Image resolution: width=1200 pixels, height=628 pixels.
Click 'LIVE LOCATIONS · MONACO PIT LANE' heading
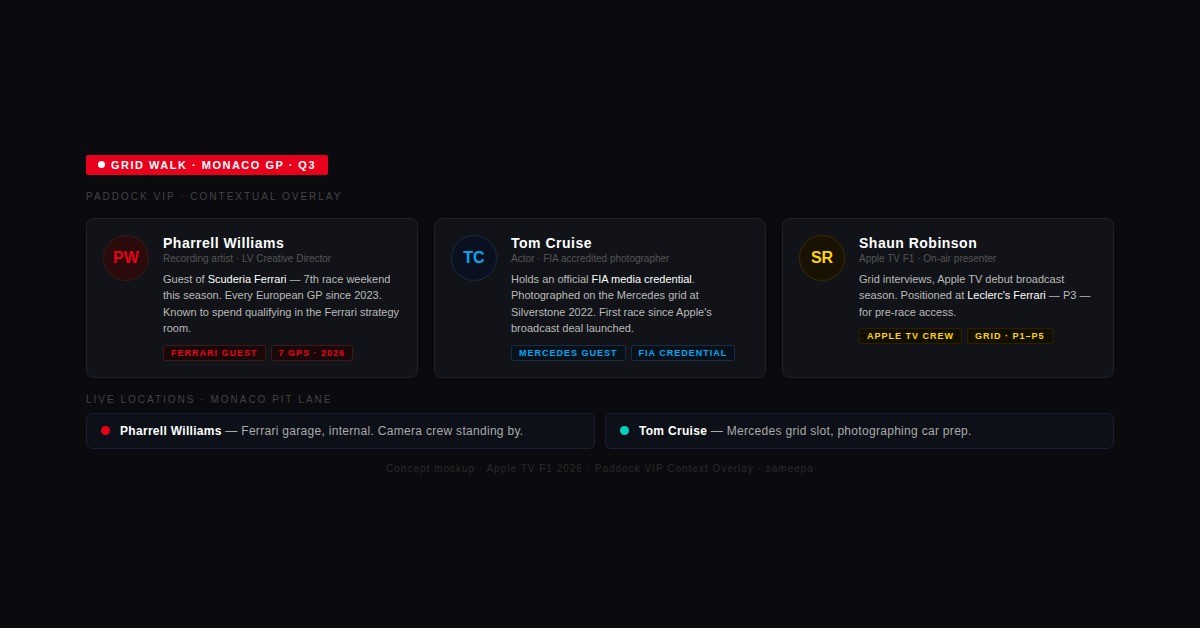[209, 400]
